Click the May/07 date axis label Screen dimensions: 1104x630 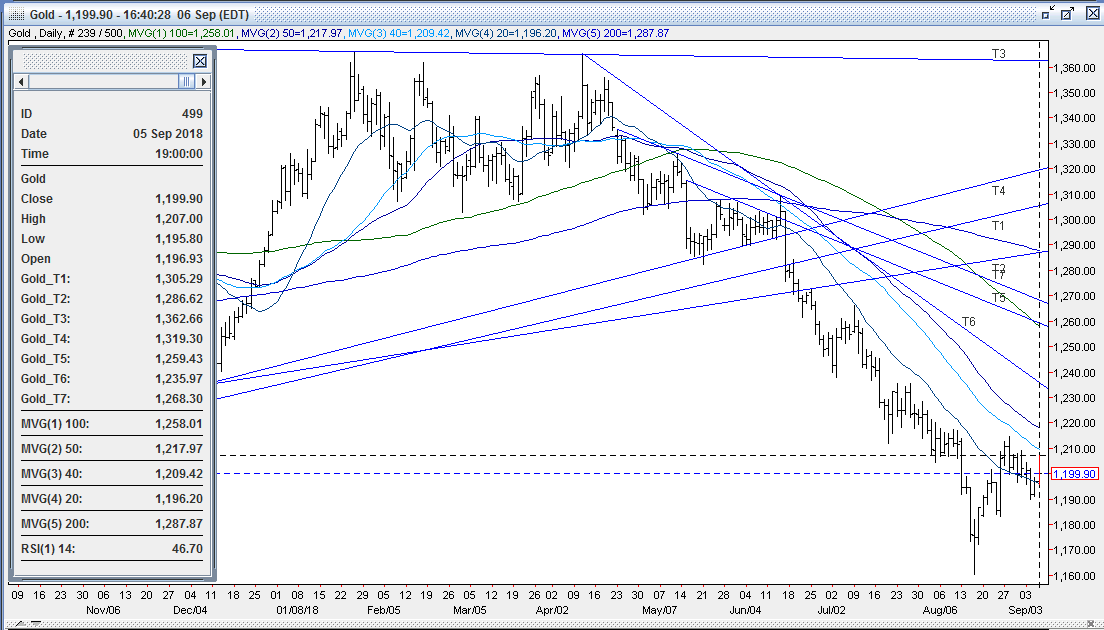(660, 610)
